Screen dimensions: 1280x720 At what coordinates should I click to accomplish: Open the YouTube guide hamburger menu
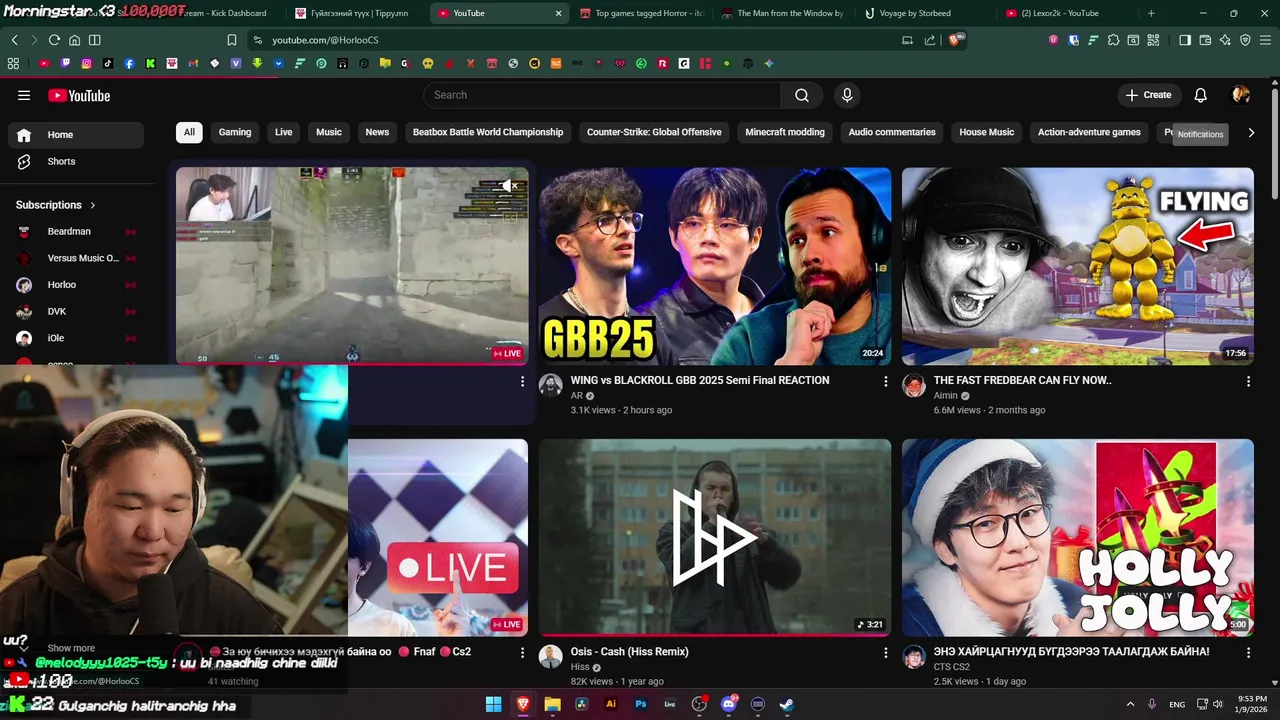[x=24, y=95]
